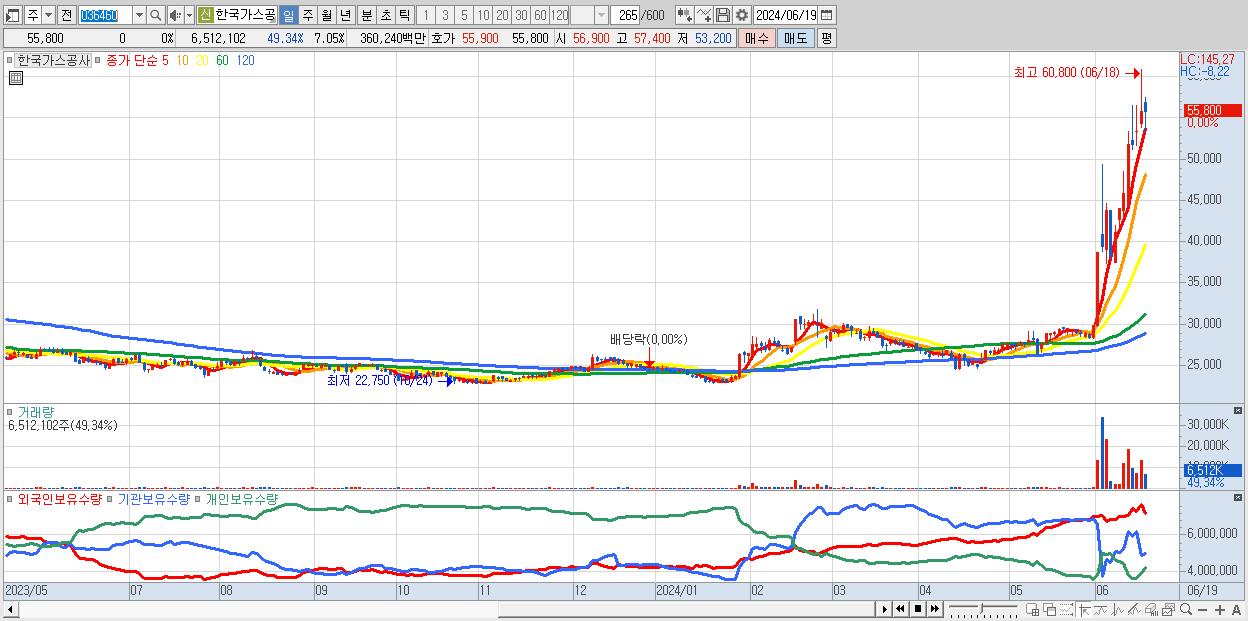
Task: Click the 매도 sell button
Action: 796,38
